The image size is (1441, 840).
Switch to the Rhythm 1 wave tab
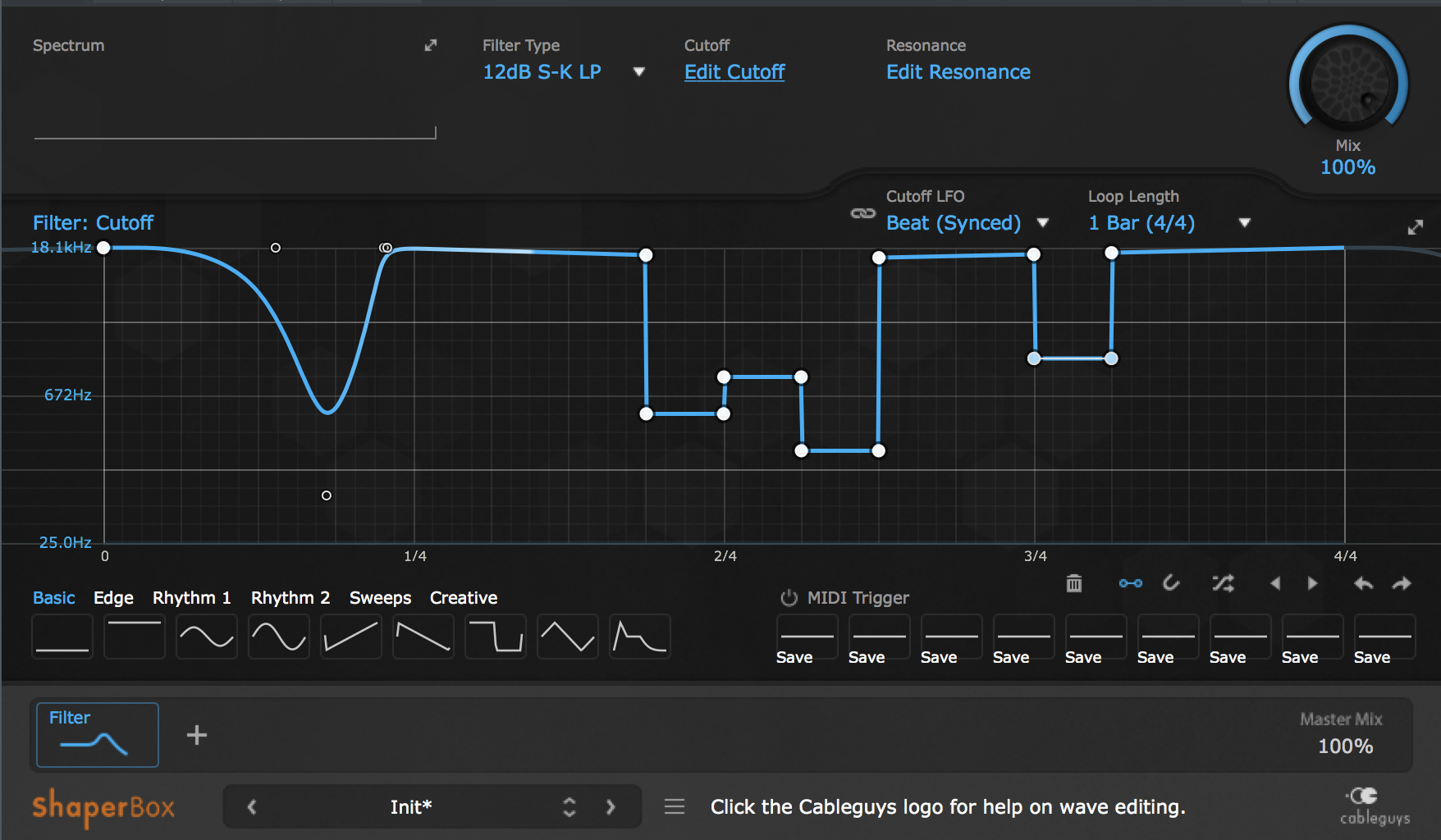[192, 598]
